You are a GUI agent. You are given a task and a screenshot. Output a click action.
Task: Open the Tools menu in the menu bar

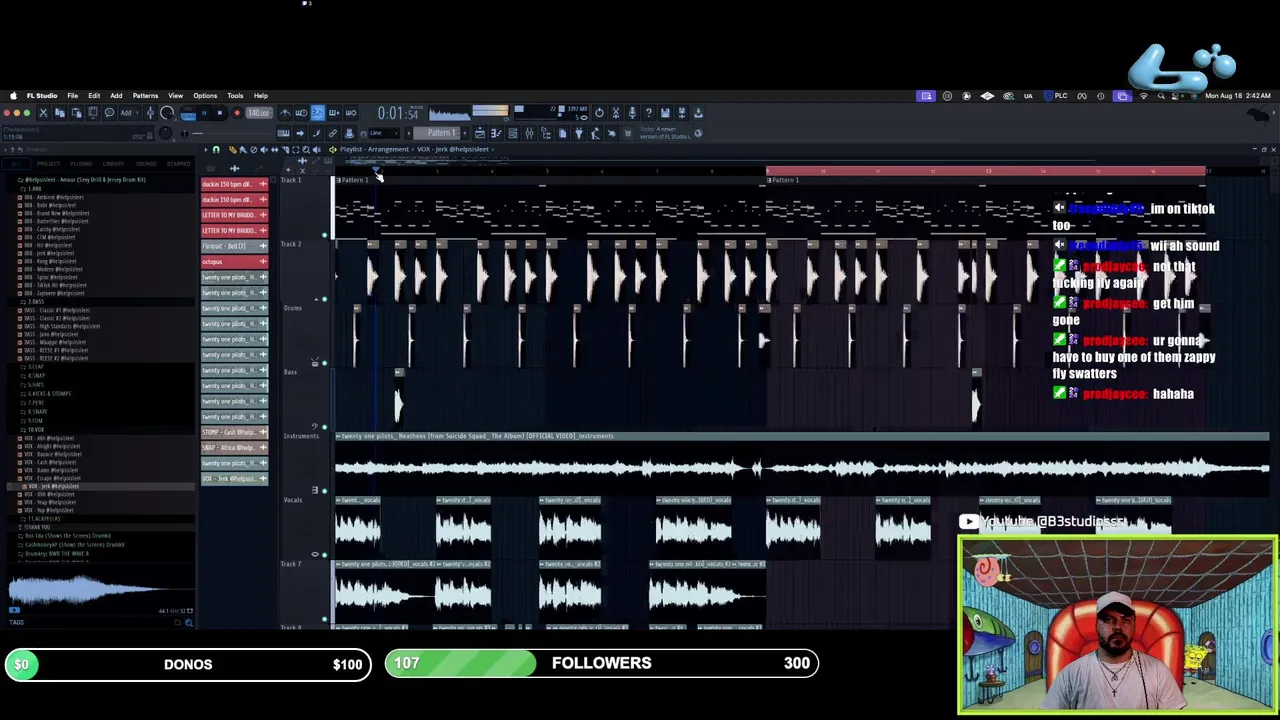point(235,96)
